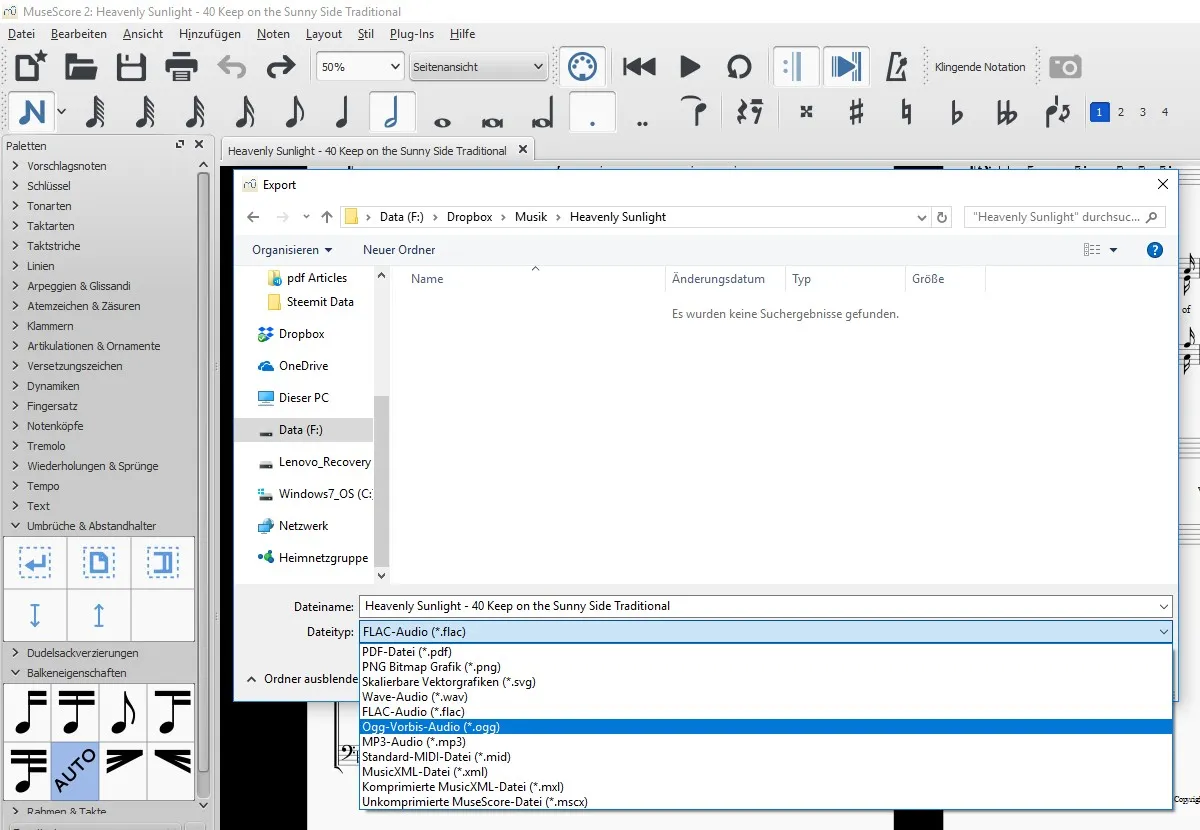Toggle play repeats button

click(x=796, y=67)
